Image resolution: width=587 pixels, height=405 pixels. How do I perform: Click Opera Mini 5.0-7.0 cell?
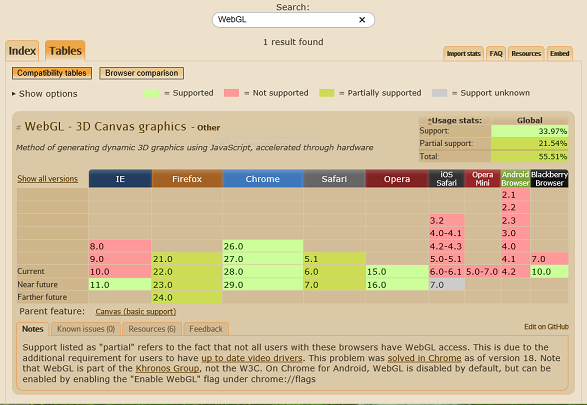click(482, 271)
